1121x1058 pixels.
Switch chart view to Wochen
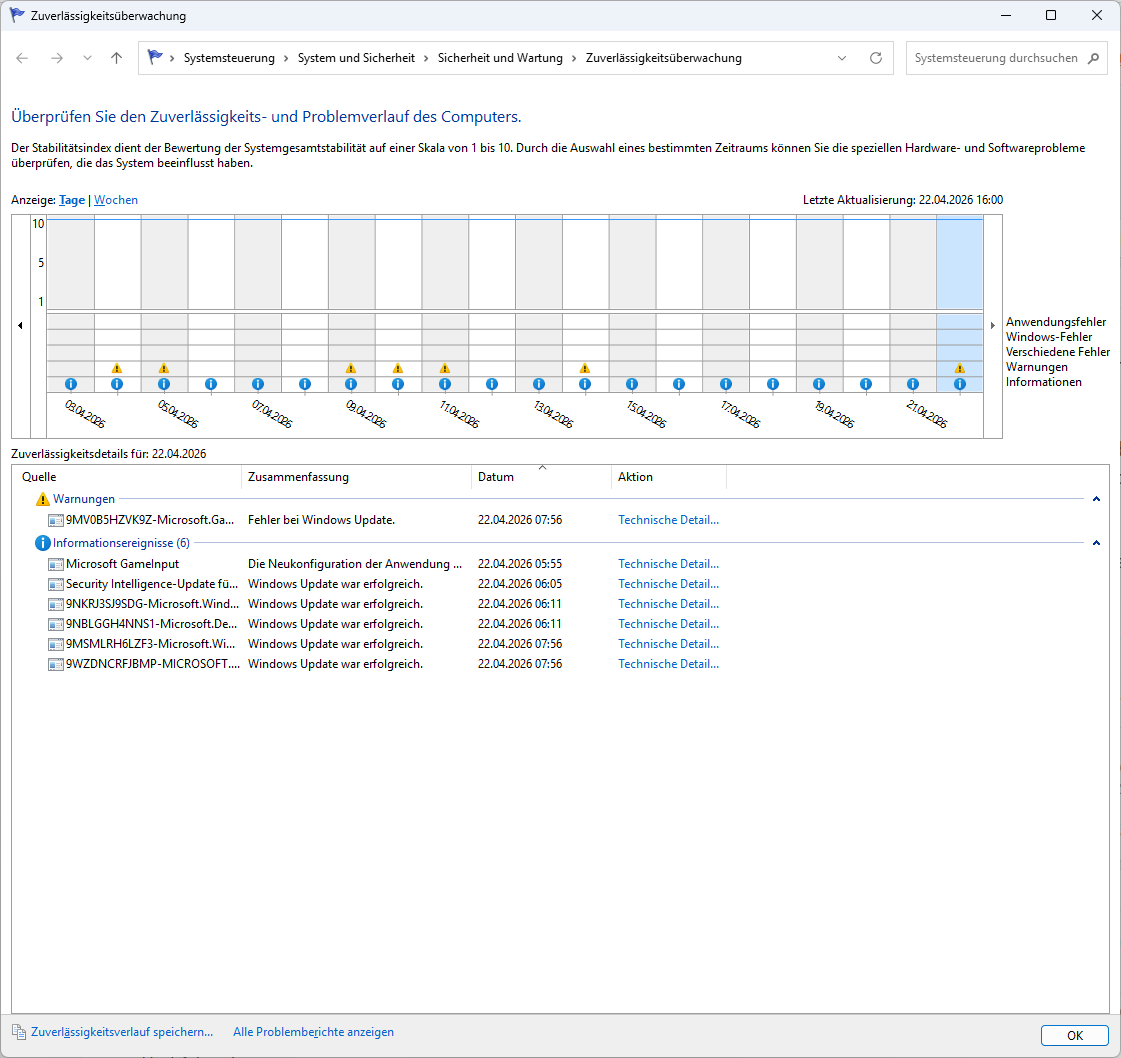tap(116, 200)
